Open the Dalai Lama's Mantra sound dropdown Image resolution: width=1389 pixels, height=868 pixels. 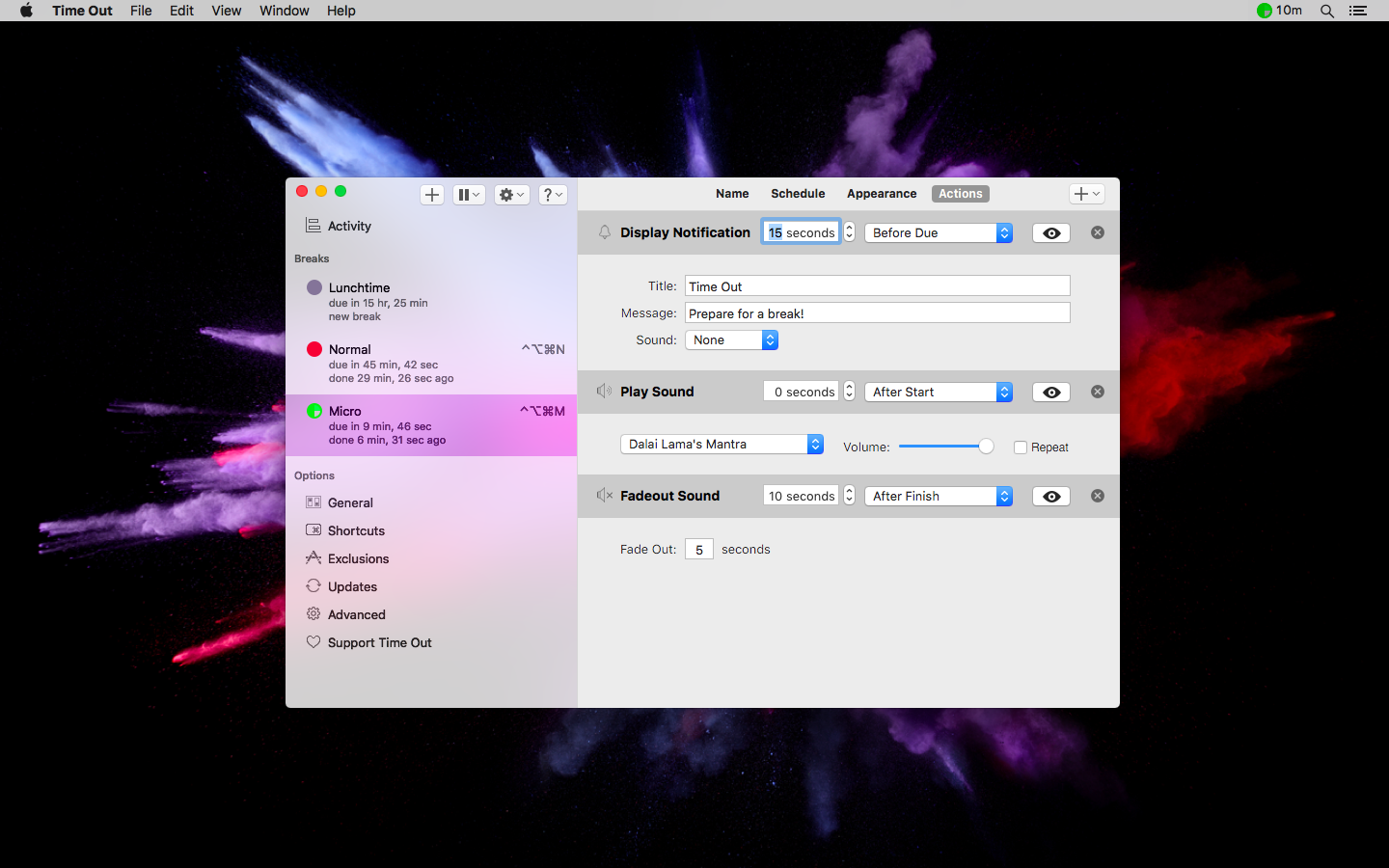(722, 445)
